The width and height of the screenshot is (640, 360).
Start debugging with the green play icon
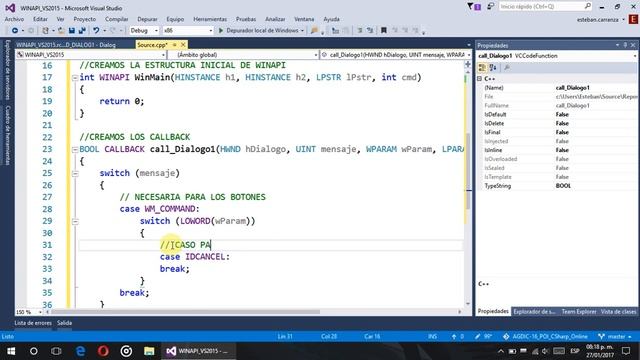(221, 31)
